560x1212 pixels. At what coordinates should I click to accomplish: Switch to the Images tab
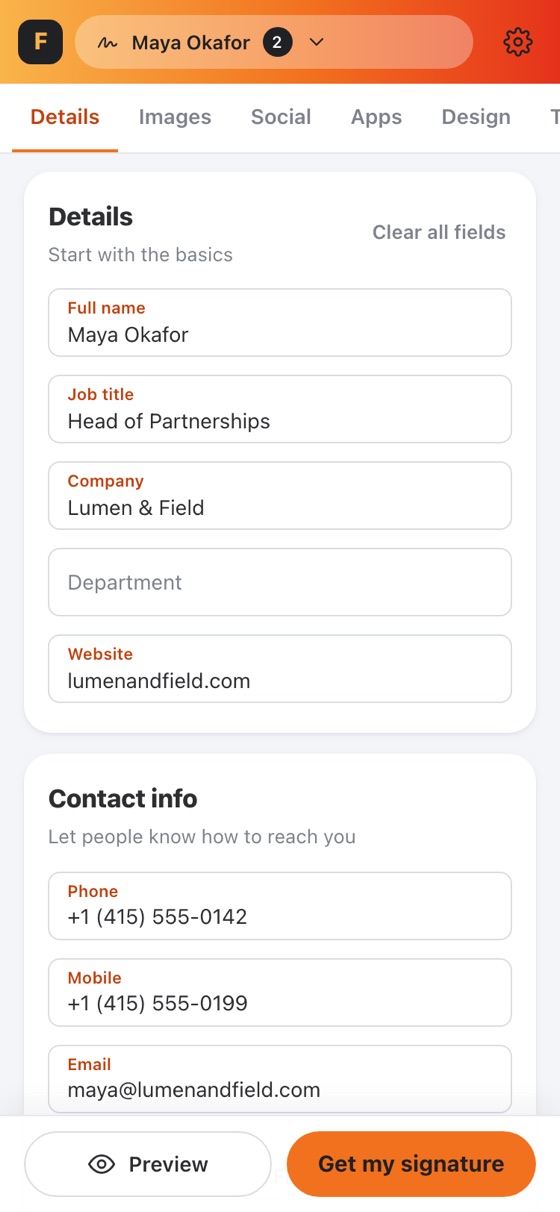pyautogui.click(x=175, y=117)
